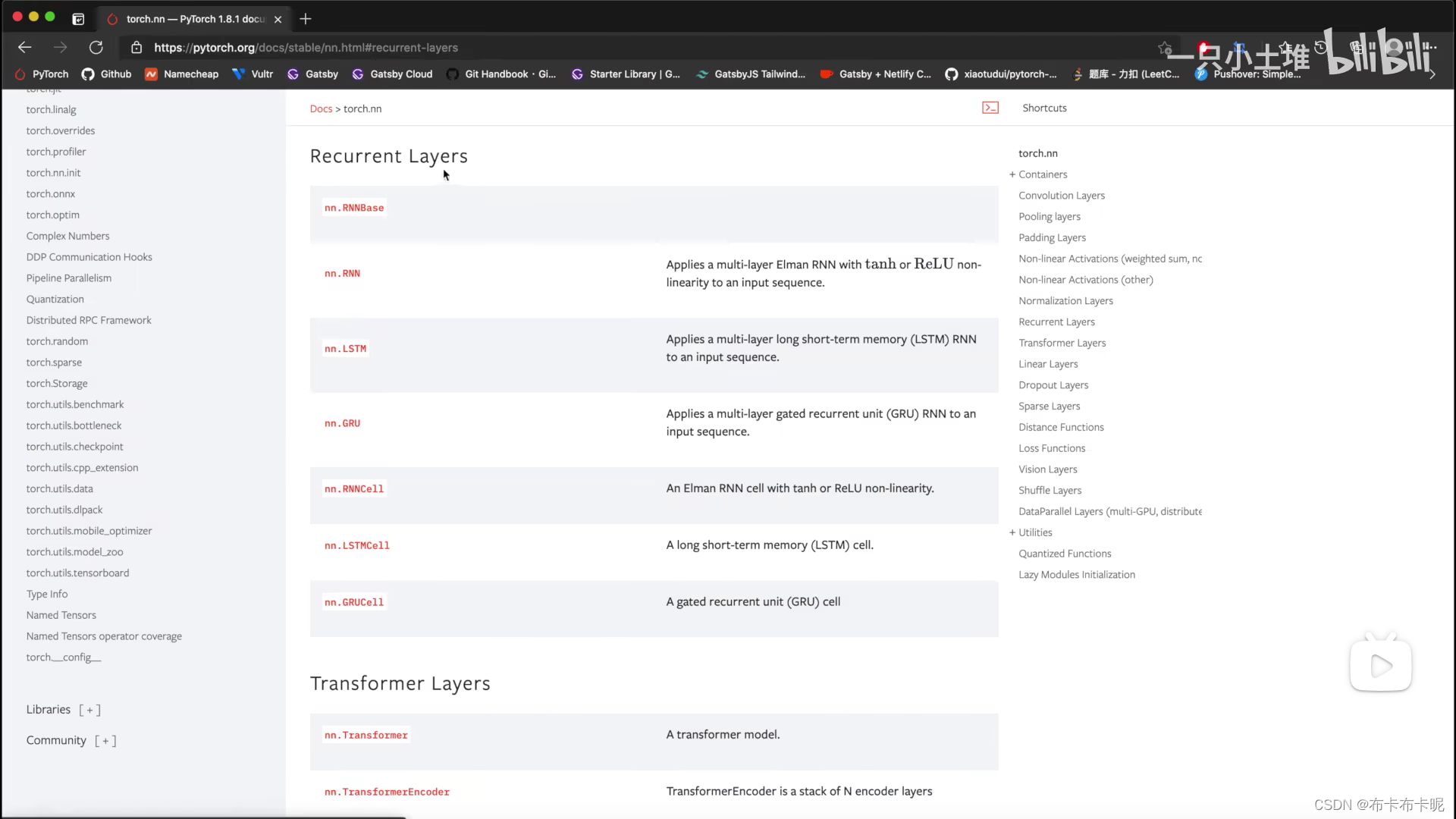Go to Transformer Layers in shortcuts
Viewport: 1456px width, 819px height.
[x=1062, y=343]
